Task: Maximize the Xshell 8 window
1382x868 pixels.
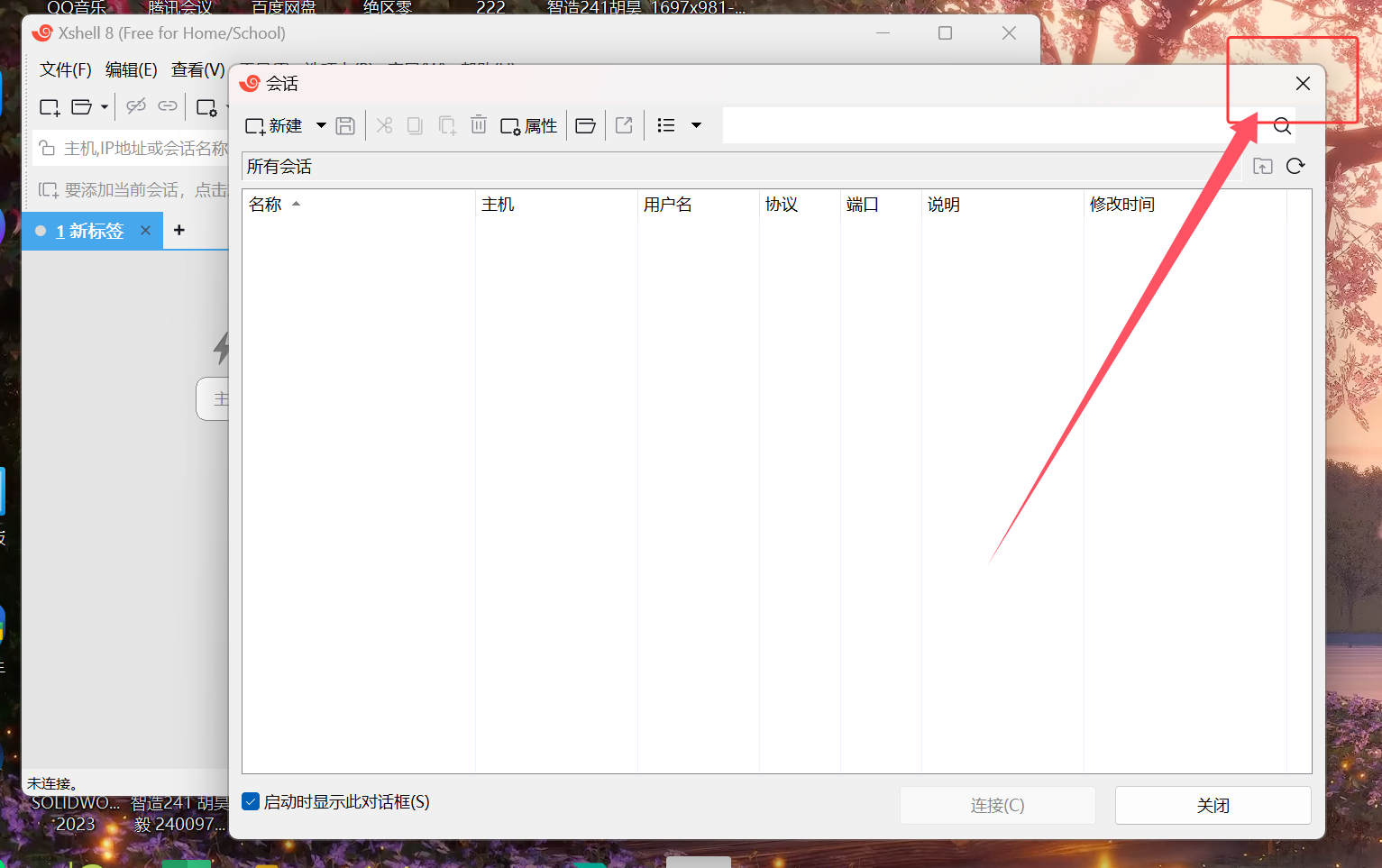Action: point(945,33)
